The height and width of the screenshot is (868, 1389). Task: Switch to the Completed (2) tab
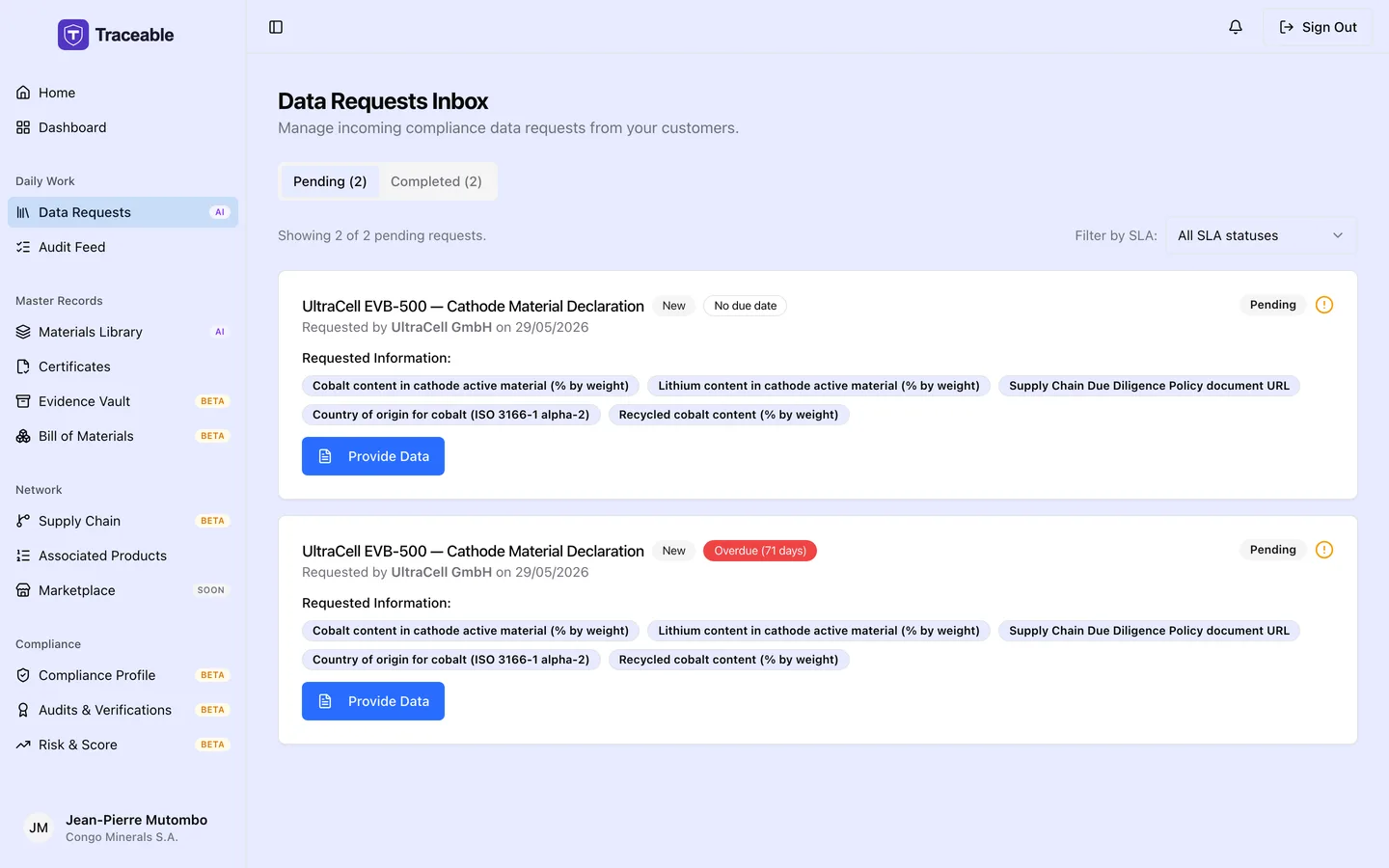point(436,181)
